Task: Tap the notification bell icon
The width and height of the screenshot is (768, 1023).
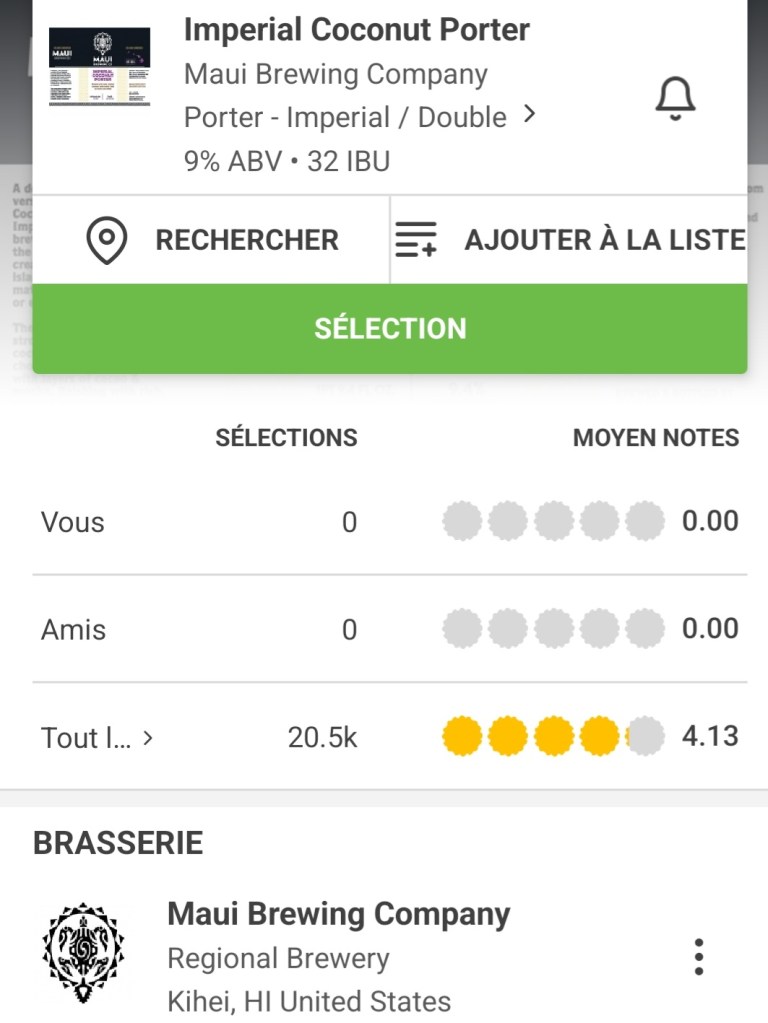Action: coord(675,99)
